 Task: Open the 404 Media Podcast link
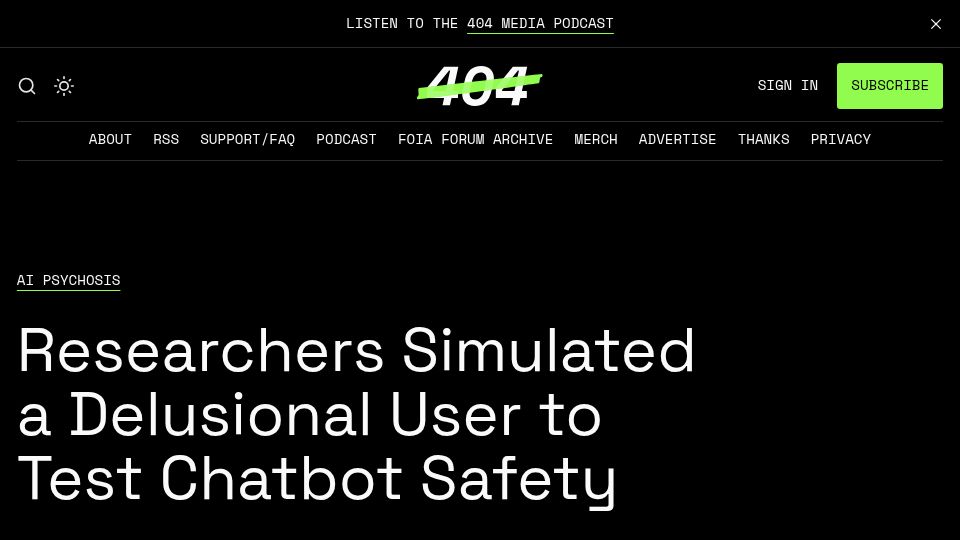pyautogui.click(x=540, y=24)
